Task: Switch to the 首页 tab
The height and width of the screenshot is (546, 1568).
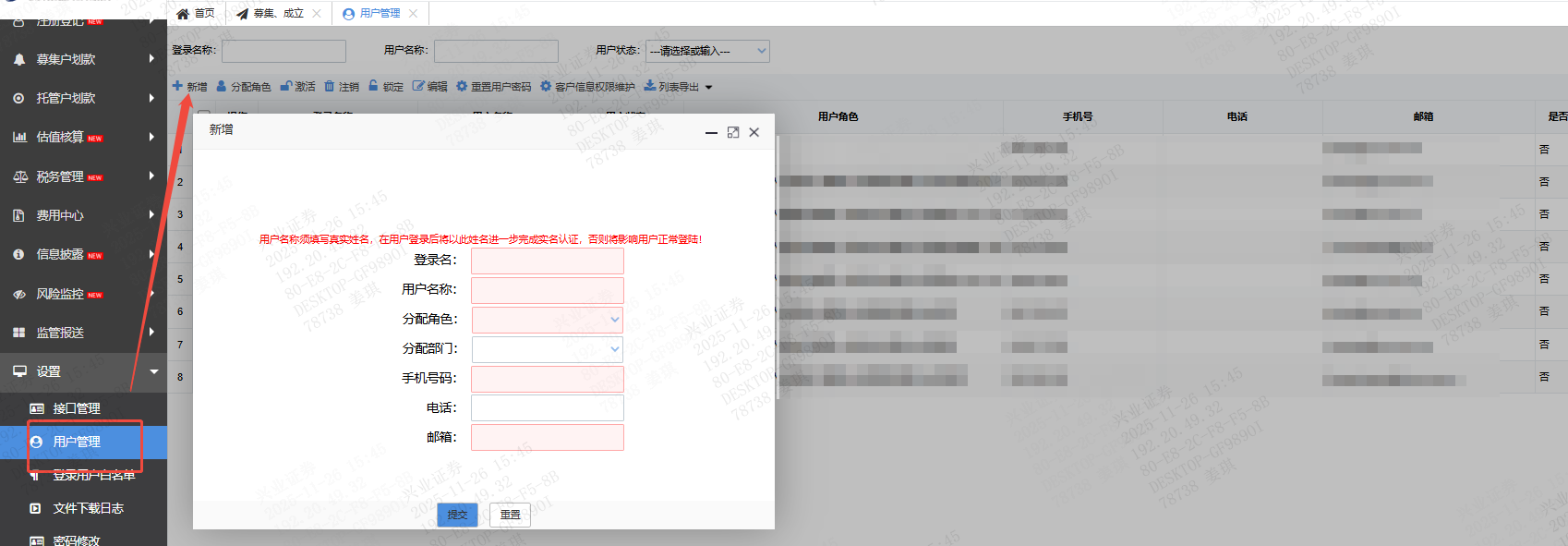Action: point(196,13)
